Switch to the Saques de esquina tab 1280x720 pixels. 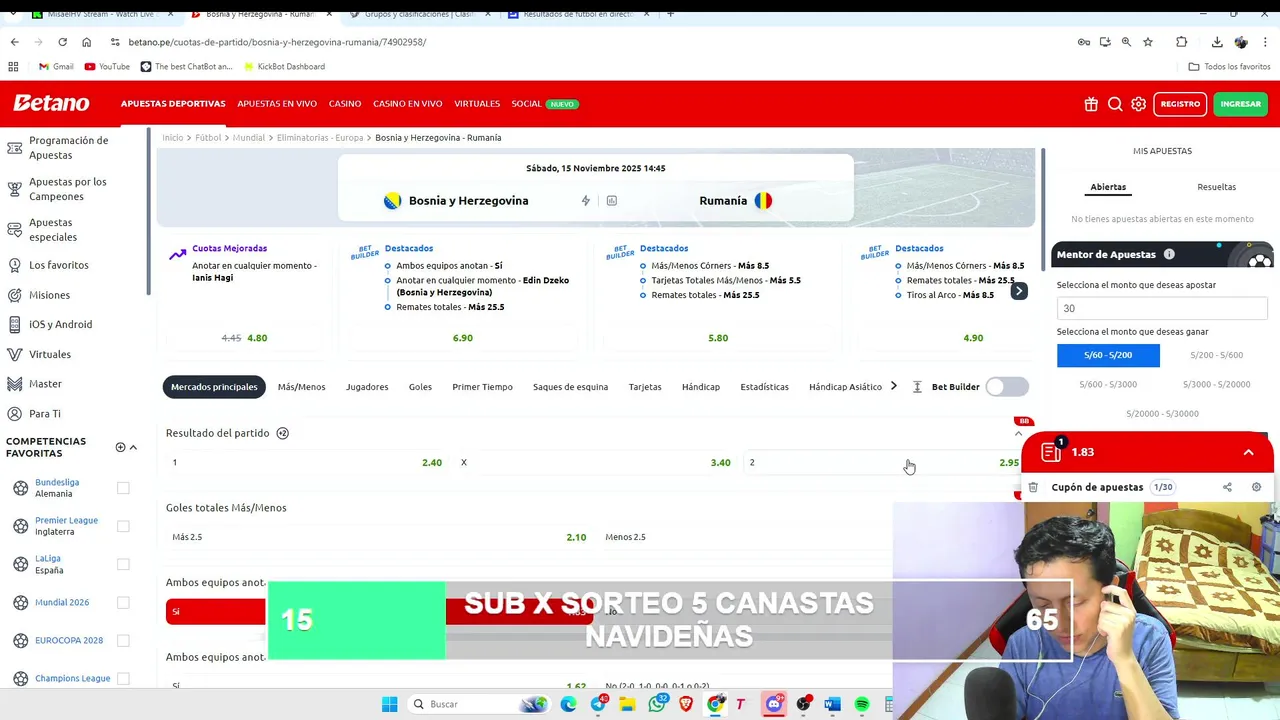(570, 387)
